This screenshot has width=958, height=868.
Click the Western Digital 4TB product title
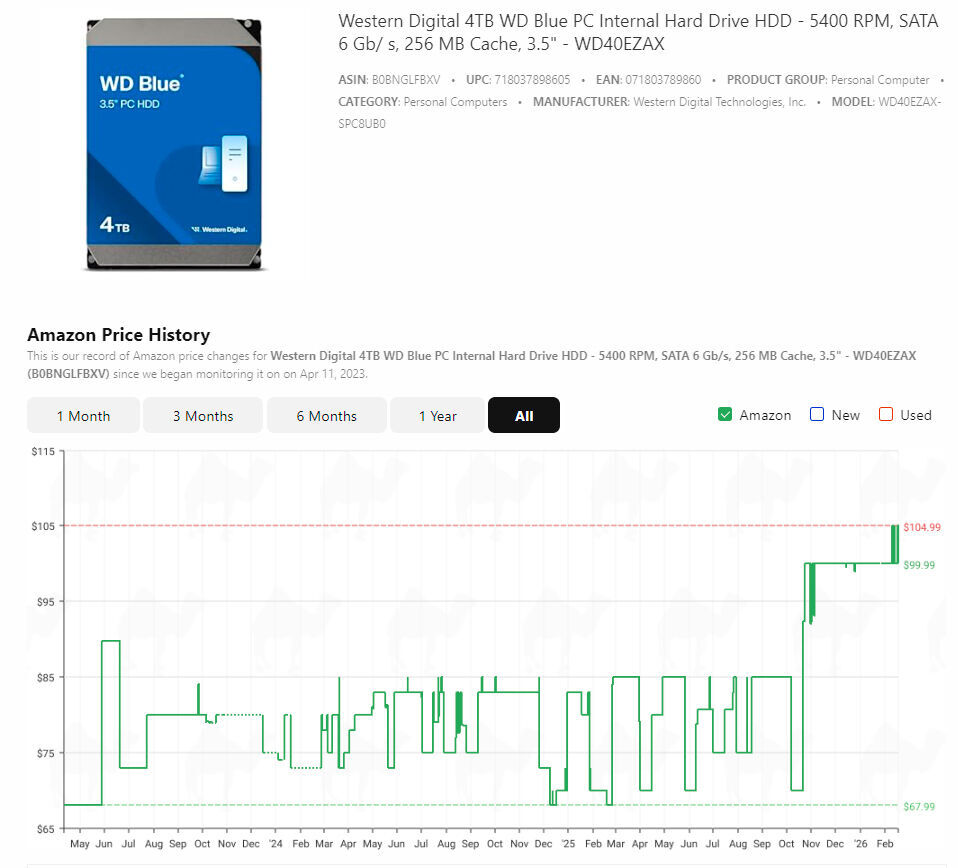[638, 32]
